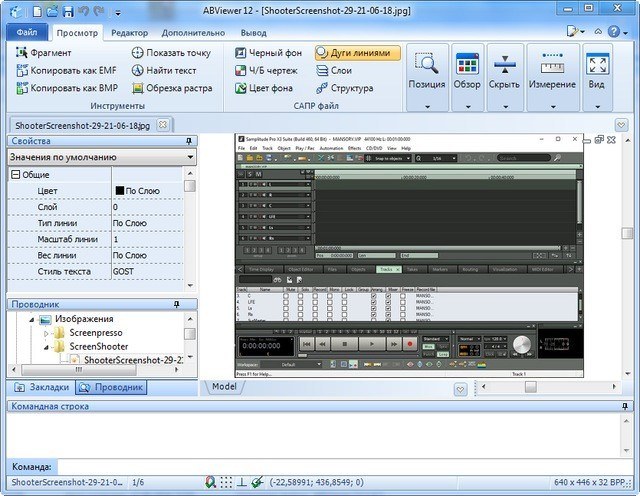Image resolution: width=640 pixels, height=496 pixels.
Task: Switch to Закладки panel tab
Action: (40, 386)
